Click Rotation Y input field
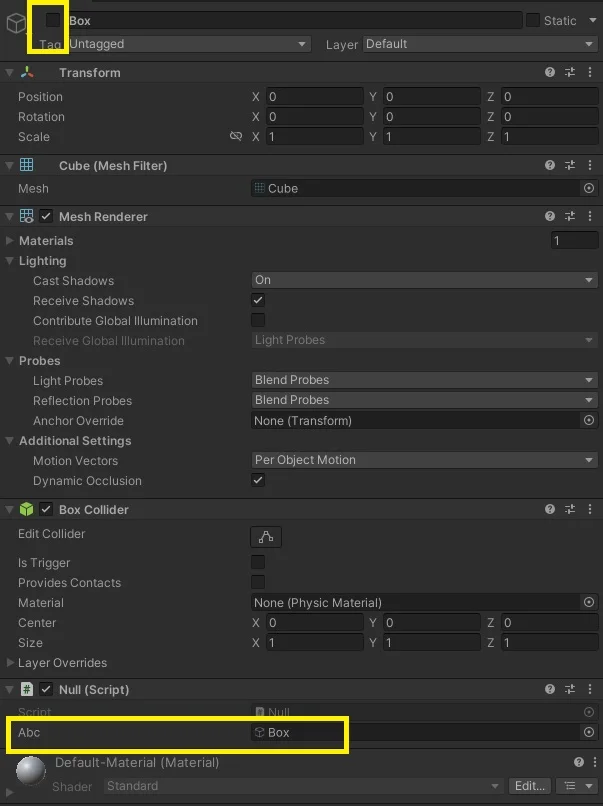This screenshot has height=806, width=603. (432, 117)
